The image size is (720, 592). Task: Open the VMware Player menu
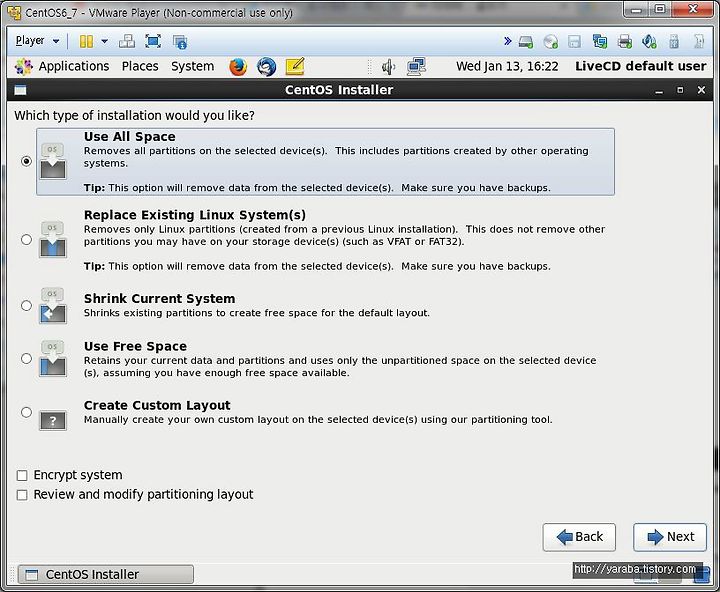(x=37, y=41)
